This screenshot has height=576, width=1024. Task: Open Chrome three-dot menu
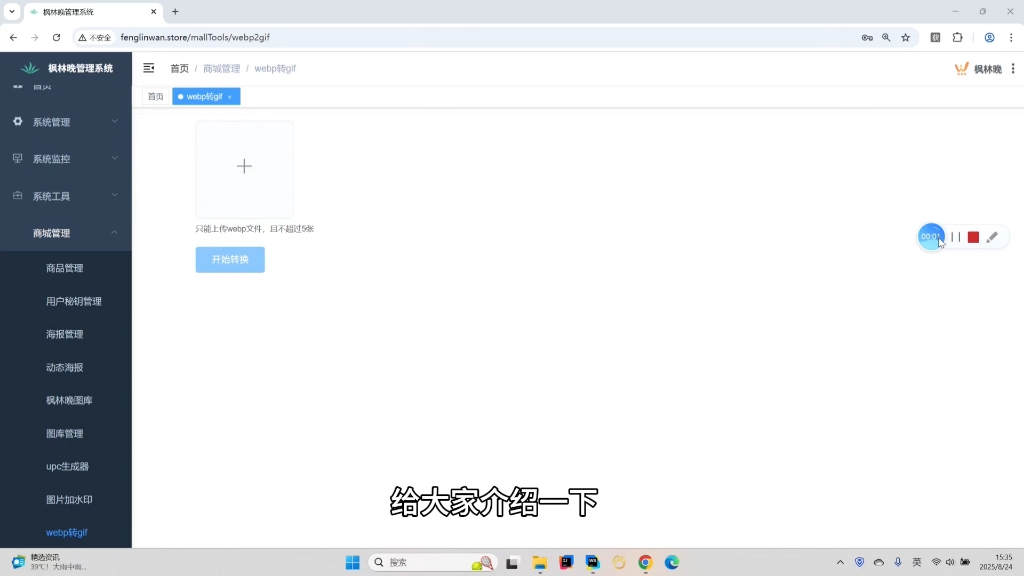tap(1011, 37)
